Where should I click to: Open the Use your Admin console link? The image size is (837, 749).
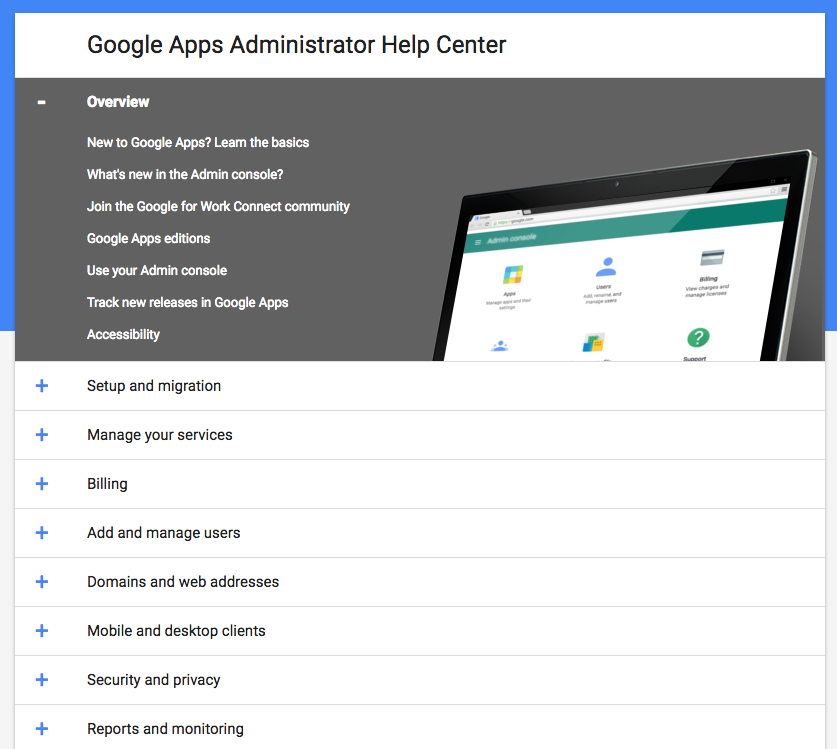[157, 271]
